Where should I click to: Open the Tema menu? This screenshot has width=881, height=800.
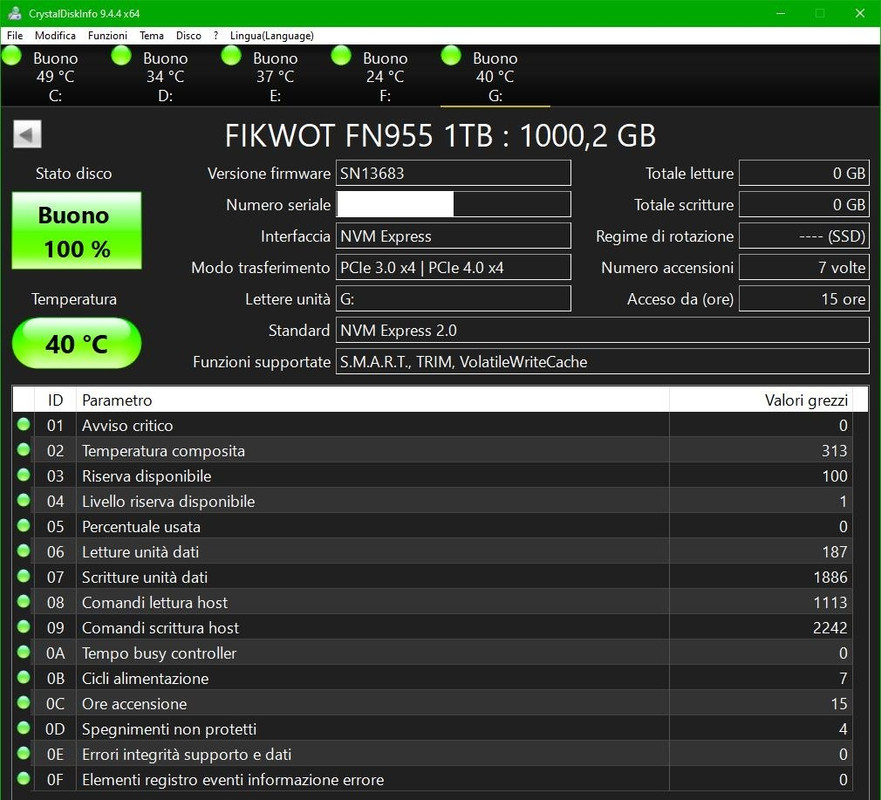(x=152, y=35)
